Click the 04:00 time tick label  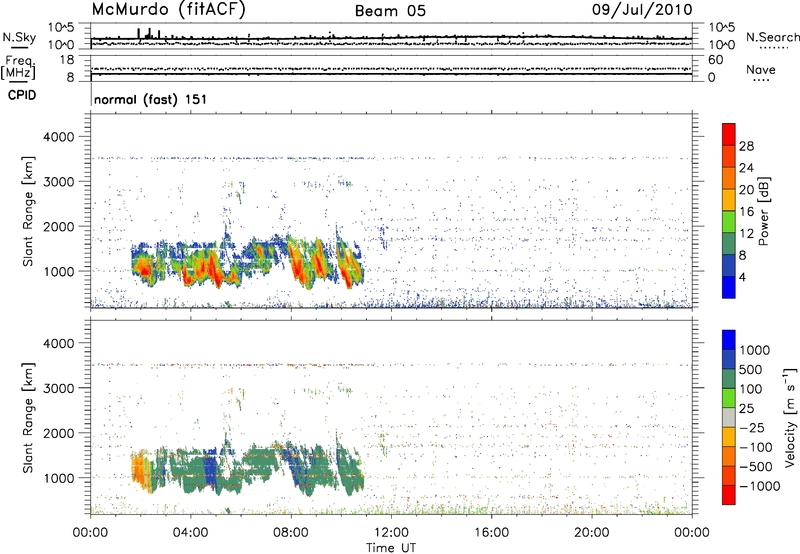click(x=190, y=533)
